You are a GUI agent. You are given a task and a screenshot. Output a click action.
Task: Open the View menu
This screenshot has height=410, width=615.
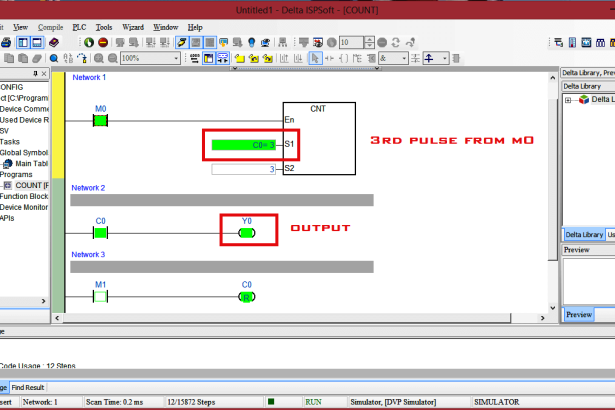[x=20, y=27]
